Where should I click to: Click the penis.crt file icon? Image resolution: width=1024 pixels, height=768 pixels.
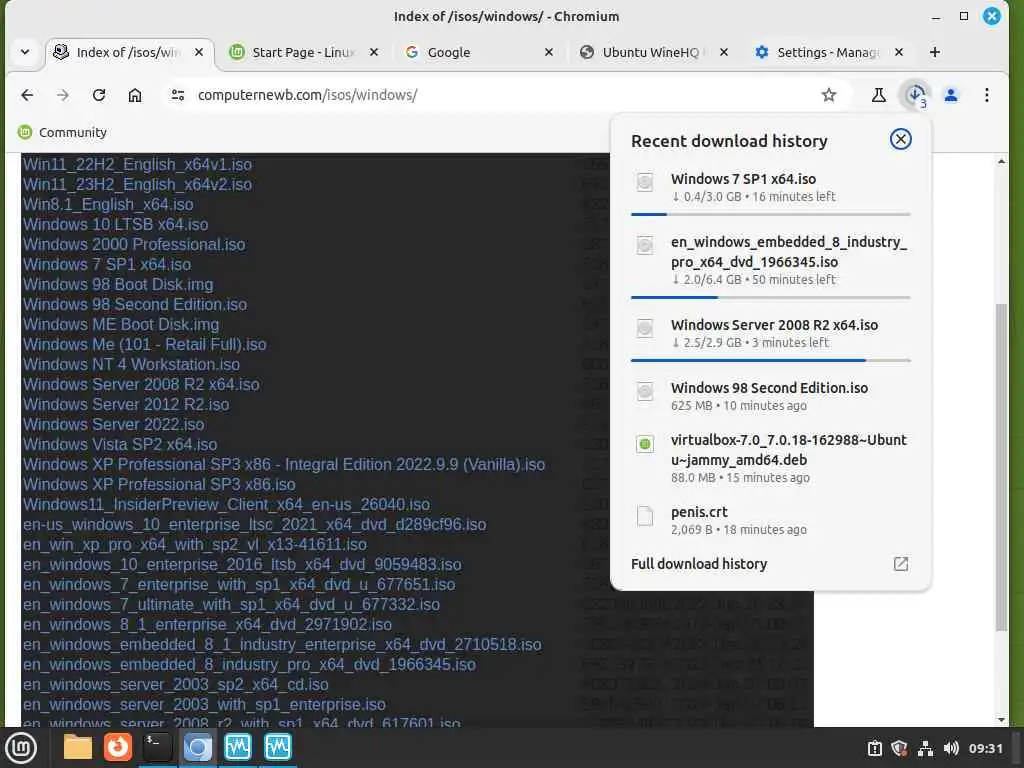click(645, 516)
